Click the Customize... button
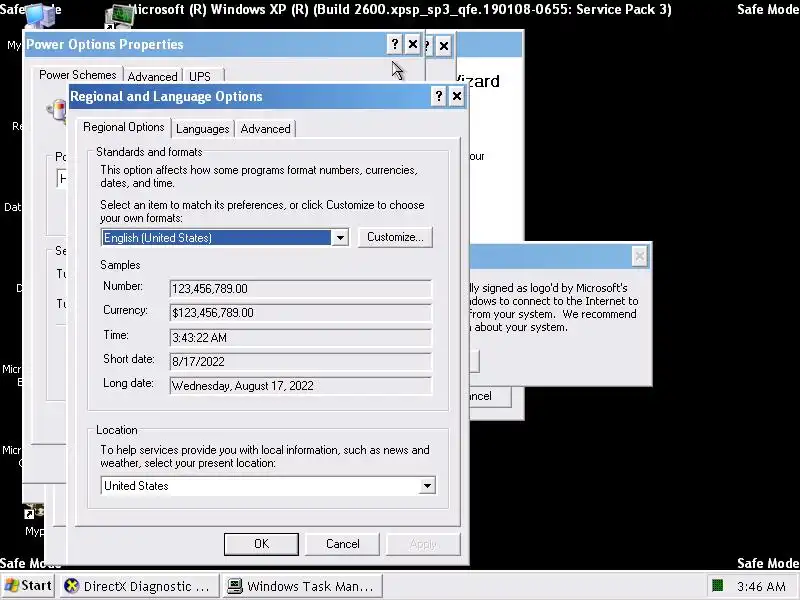The height and width of the screenshot is (600, 800). coord(395,237)
